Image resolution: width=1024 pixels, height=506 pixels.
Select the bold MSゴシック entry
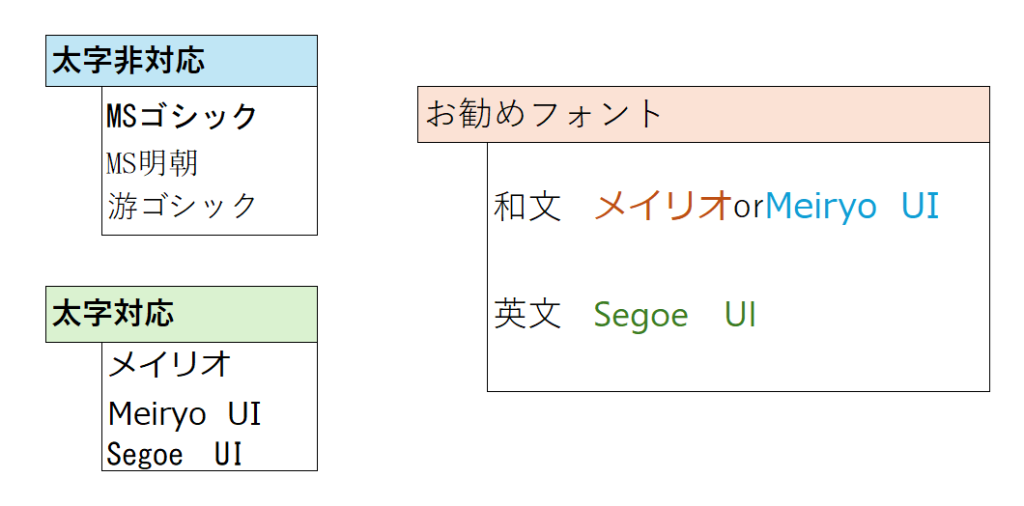[x=182, y=116]
